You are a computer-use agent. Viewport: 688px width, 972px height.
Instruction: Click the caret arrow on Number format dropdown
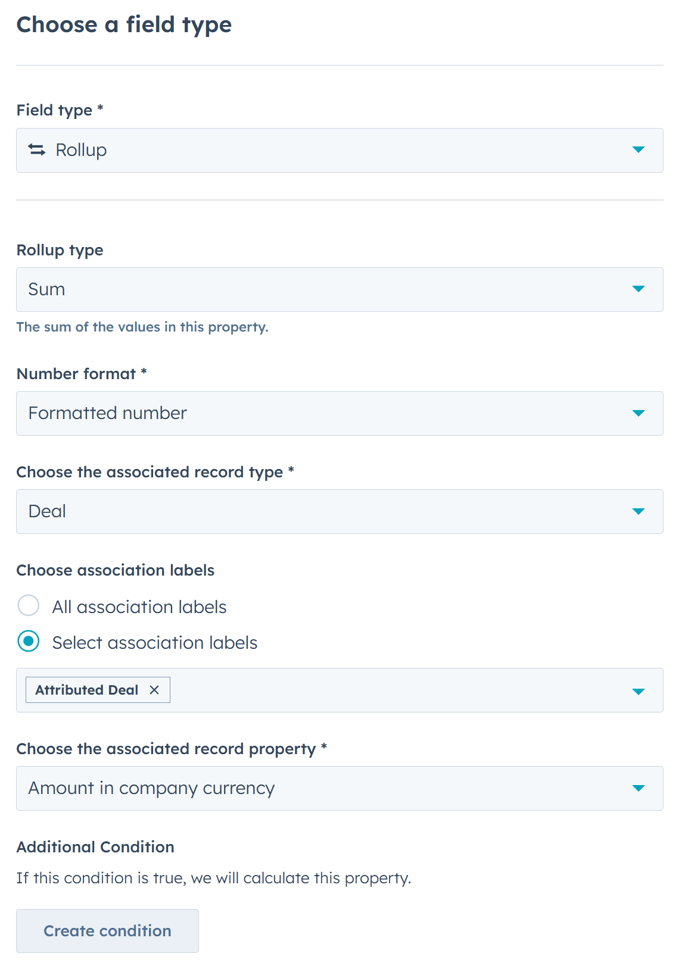638,413
